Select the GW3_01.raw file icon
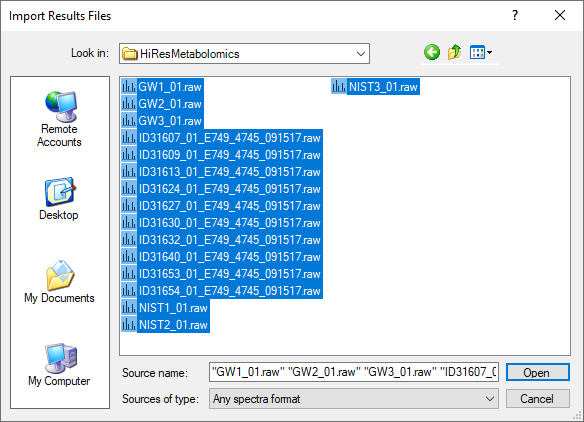 [129, 121]
